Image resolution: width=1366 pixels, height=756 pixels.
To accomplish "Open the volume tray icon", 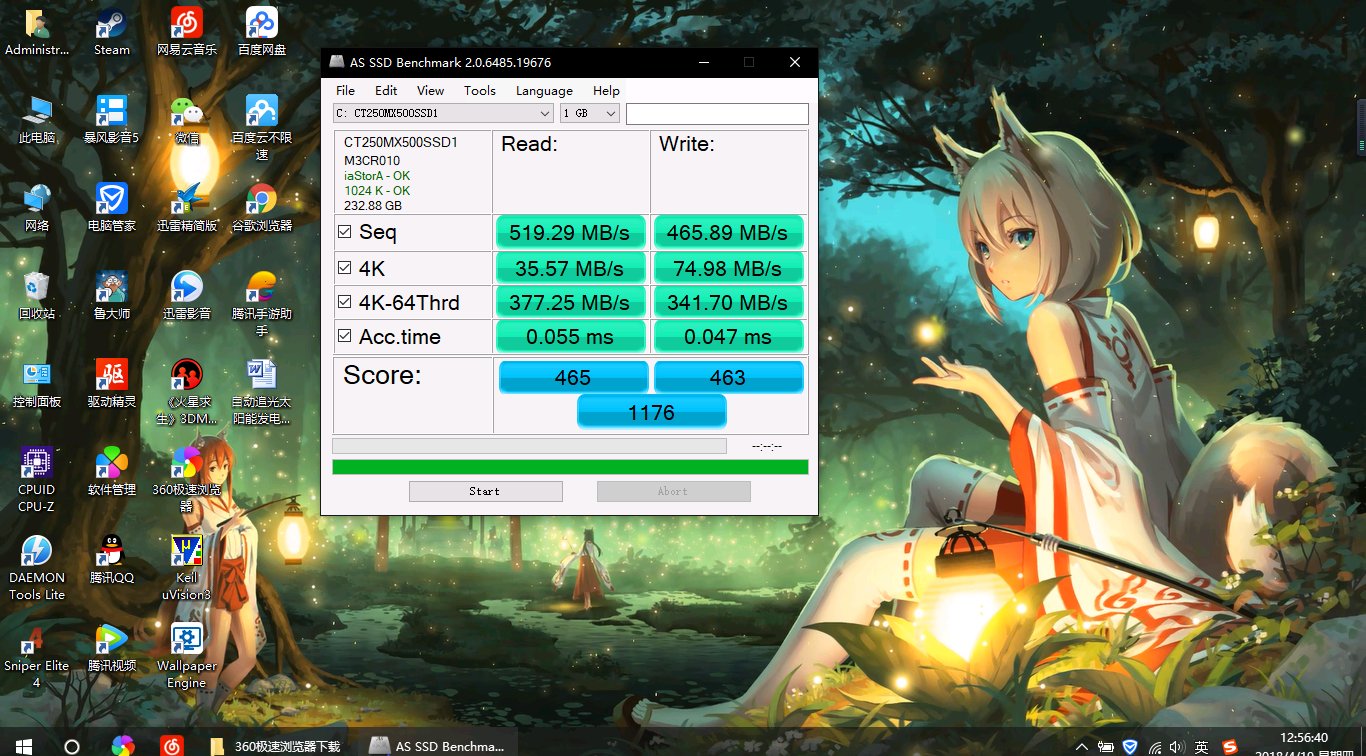I will [1179, 746].
